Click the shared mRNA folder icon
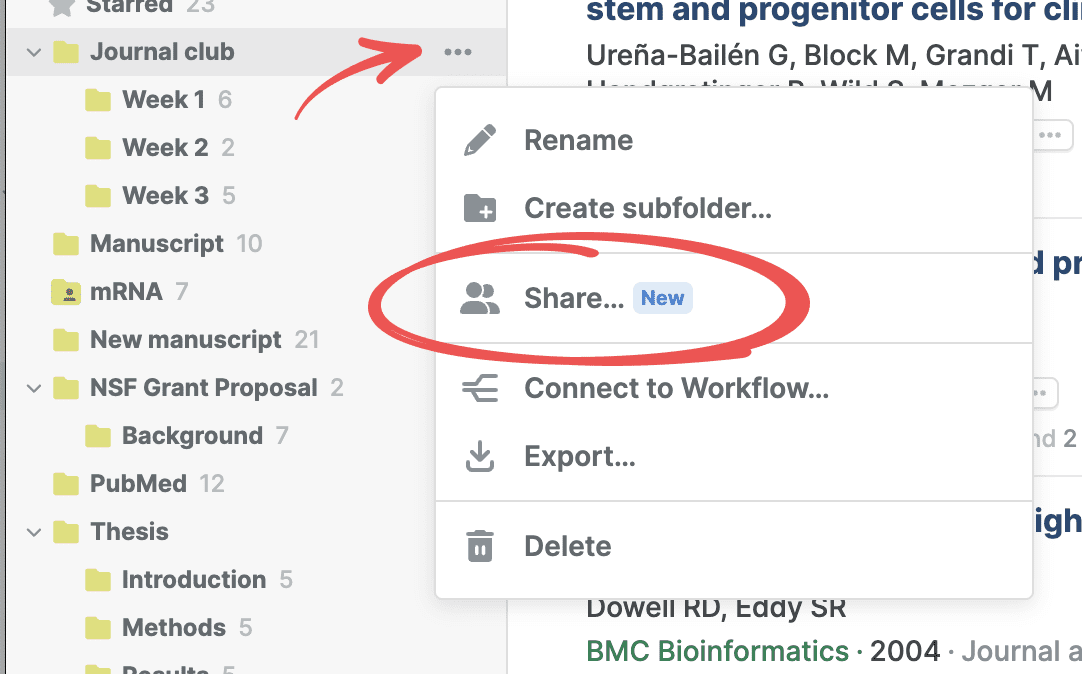The image size is (1082, 674). pyautogui.click(x=66, y=292)
